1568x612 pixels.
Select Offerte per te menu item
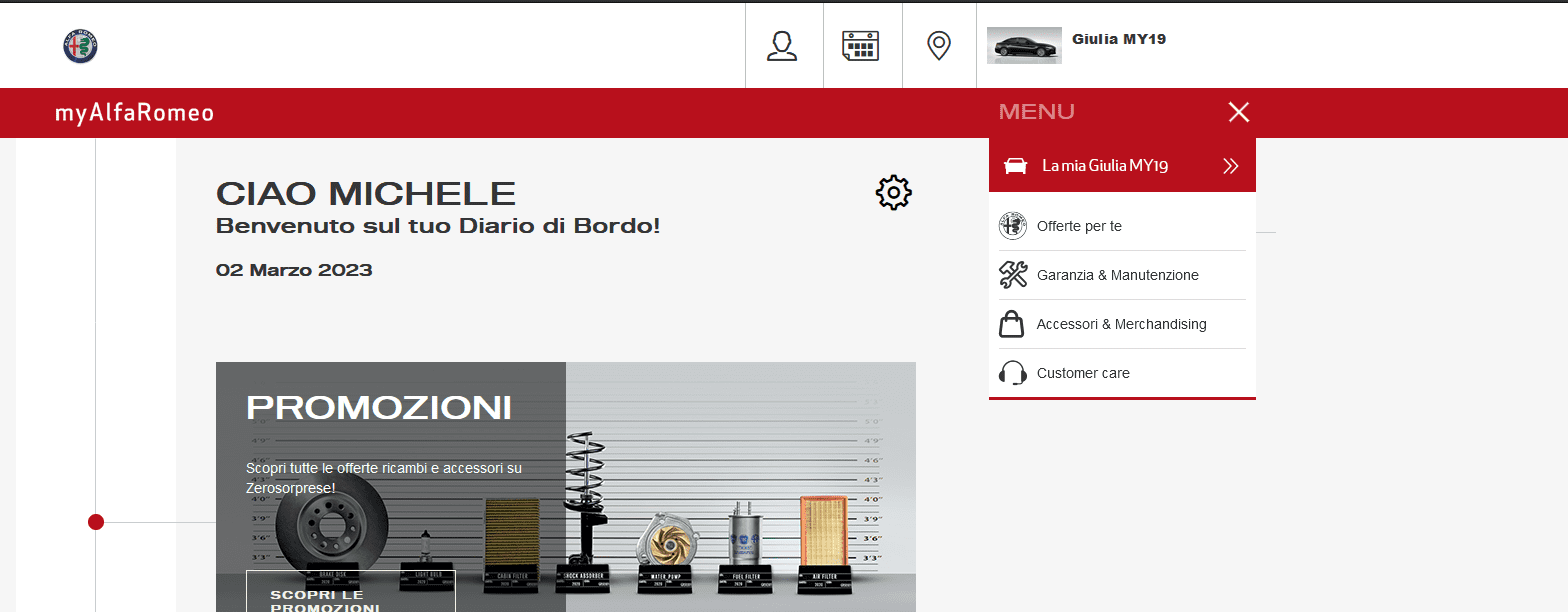pos(1079,226)
